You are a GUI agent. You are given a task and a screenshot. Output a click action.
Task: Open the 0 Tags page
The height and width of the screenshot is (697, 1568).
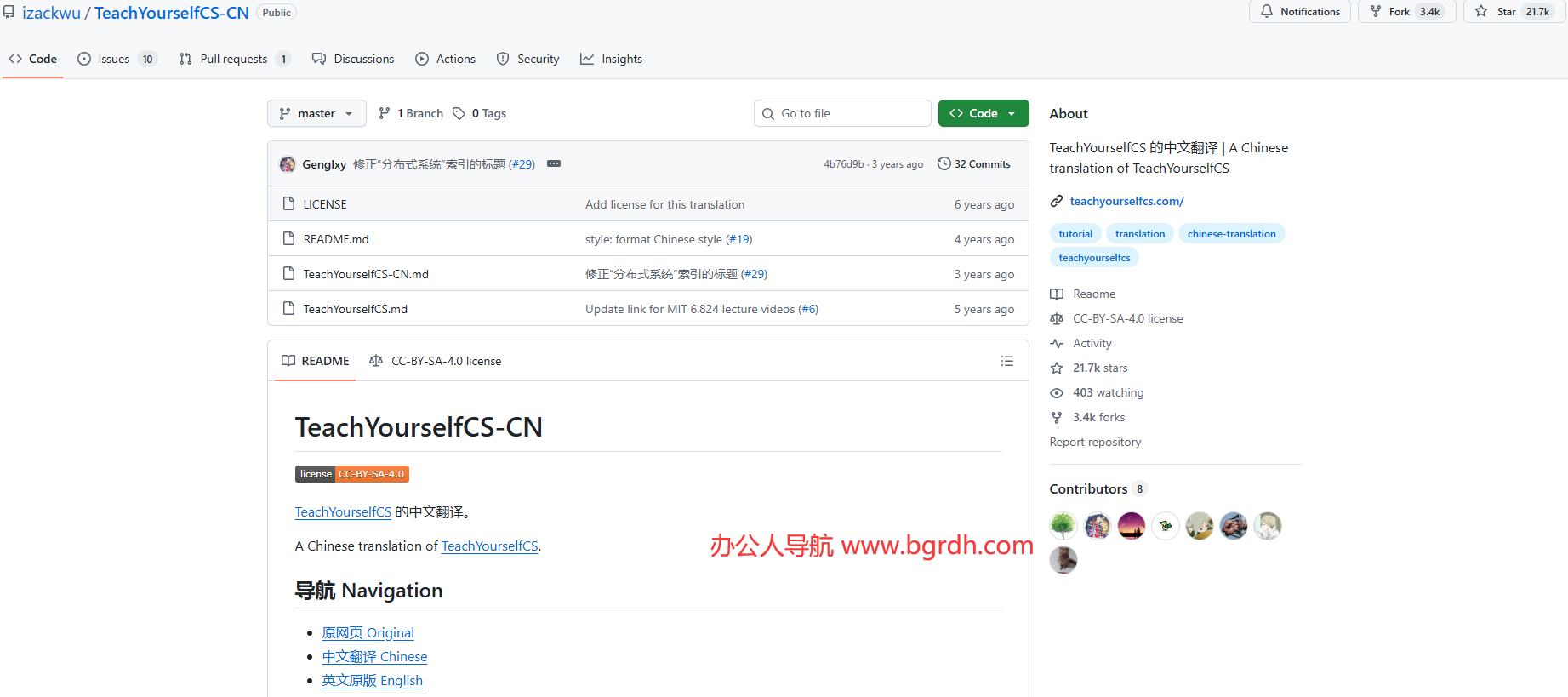tap(480, 113)
